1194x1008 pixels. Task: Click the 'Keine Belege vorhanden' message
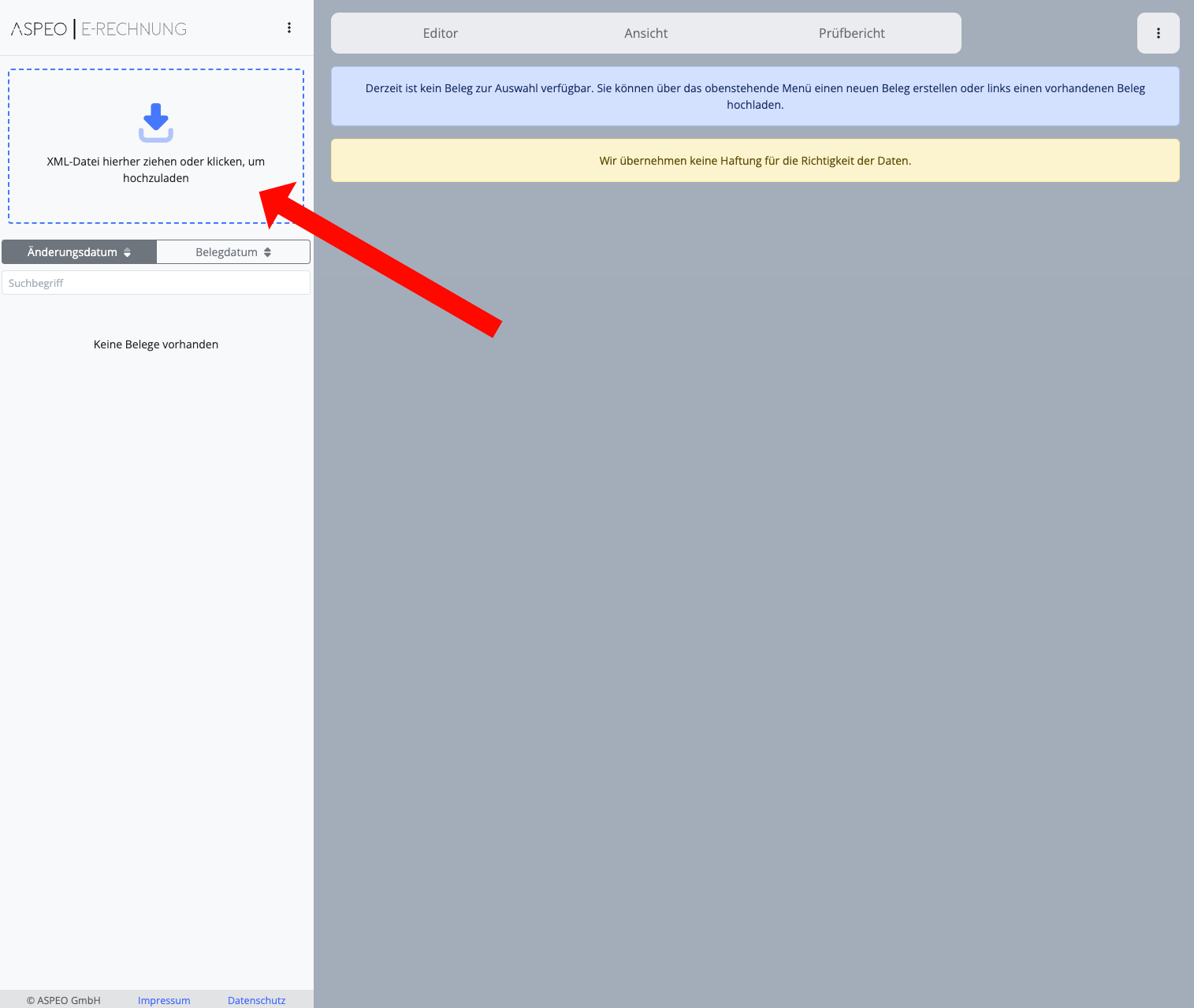[x=156, y=344]
